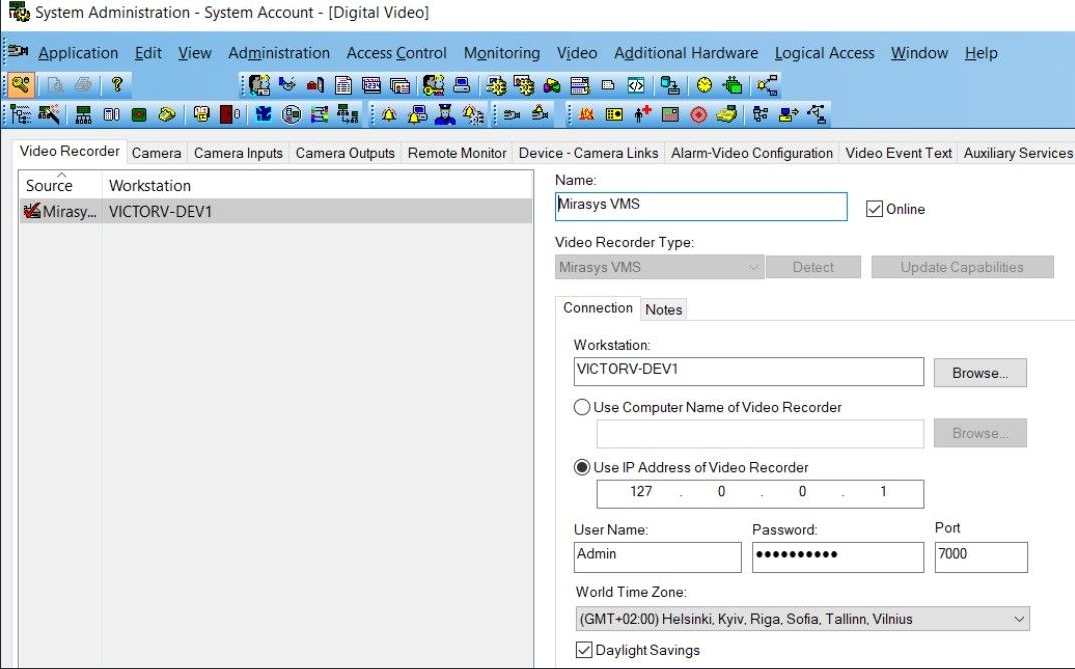Click the yellow question mark help icon
The width and height of the screenshot is (1075, 669).
(x=117, y=85)
